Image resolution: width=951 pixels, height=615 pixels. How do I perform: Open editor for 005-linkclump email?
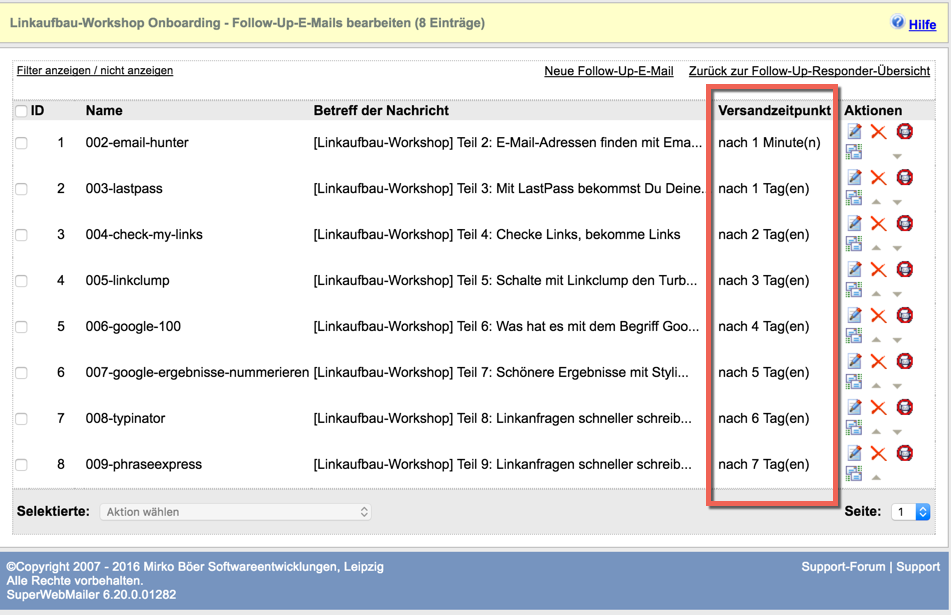coord(855,269)
